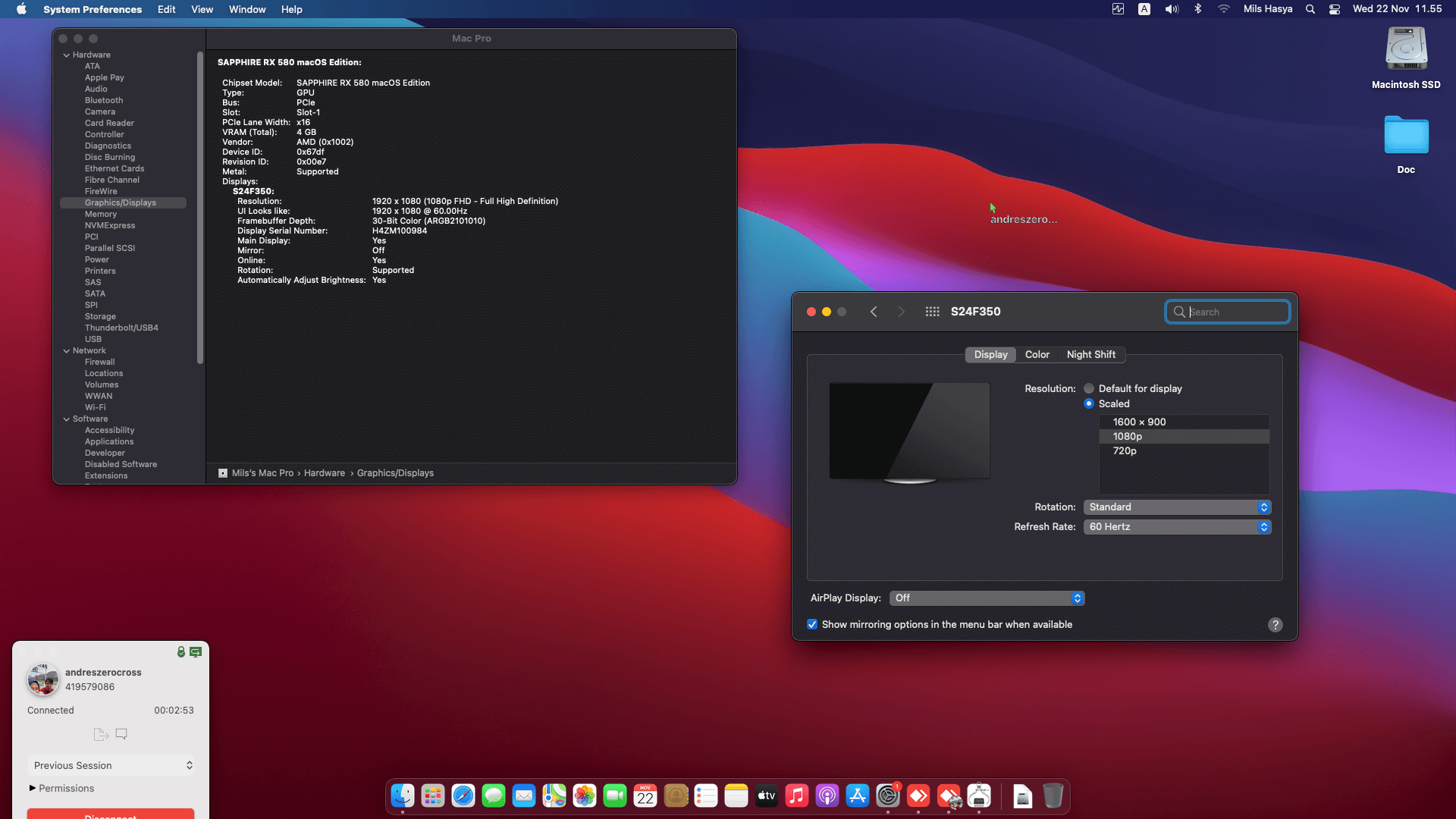Click the Bluetooth icon in the menu bar
The width and height of the screenshot is (1456, 819).
[x=1197, y=9]
